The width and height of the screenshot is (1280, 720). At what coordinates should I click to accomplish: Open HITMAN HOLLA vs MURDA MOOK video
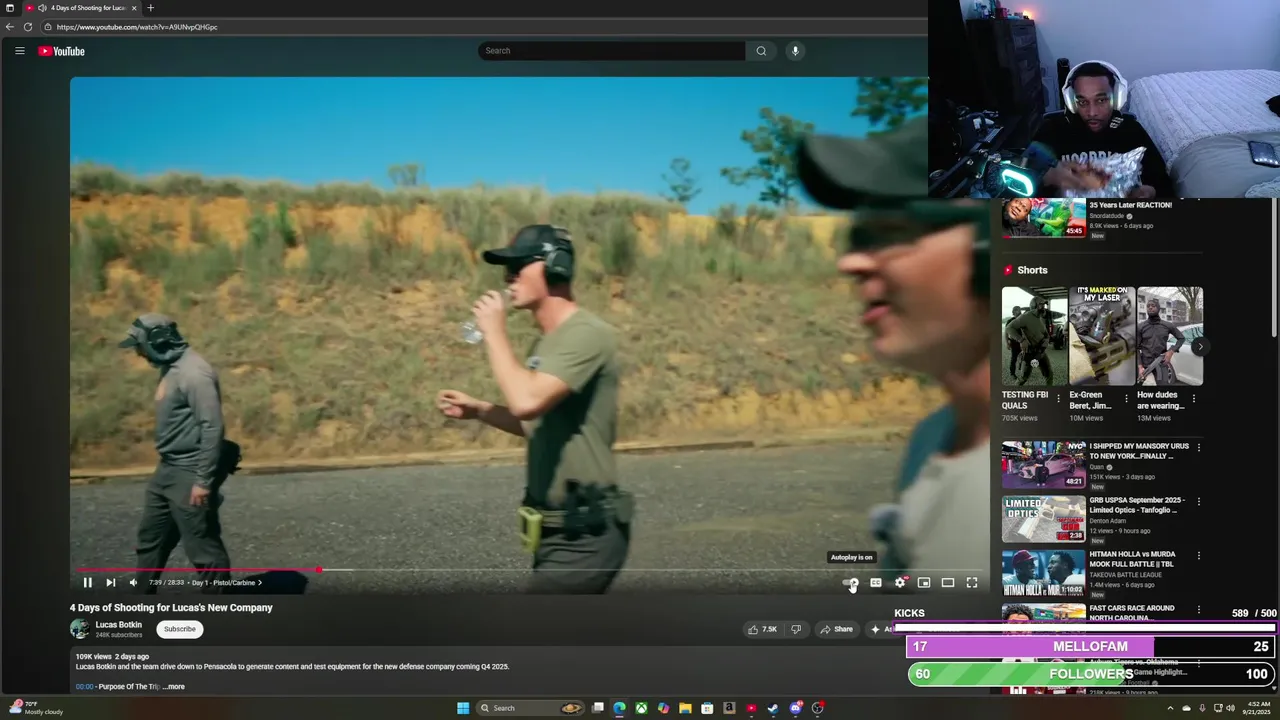(x=1043, y=572)
